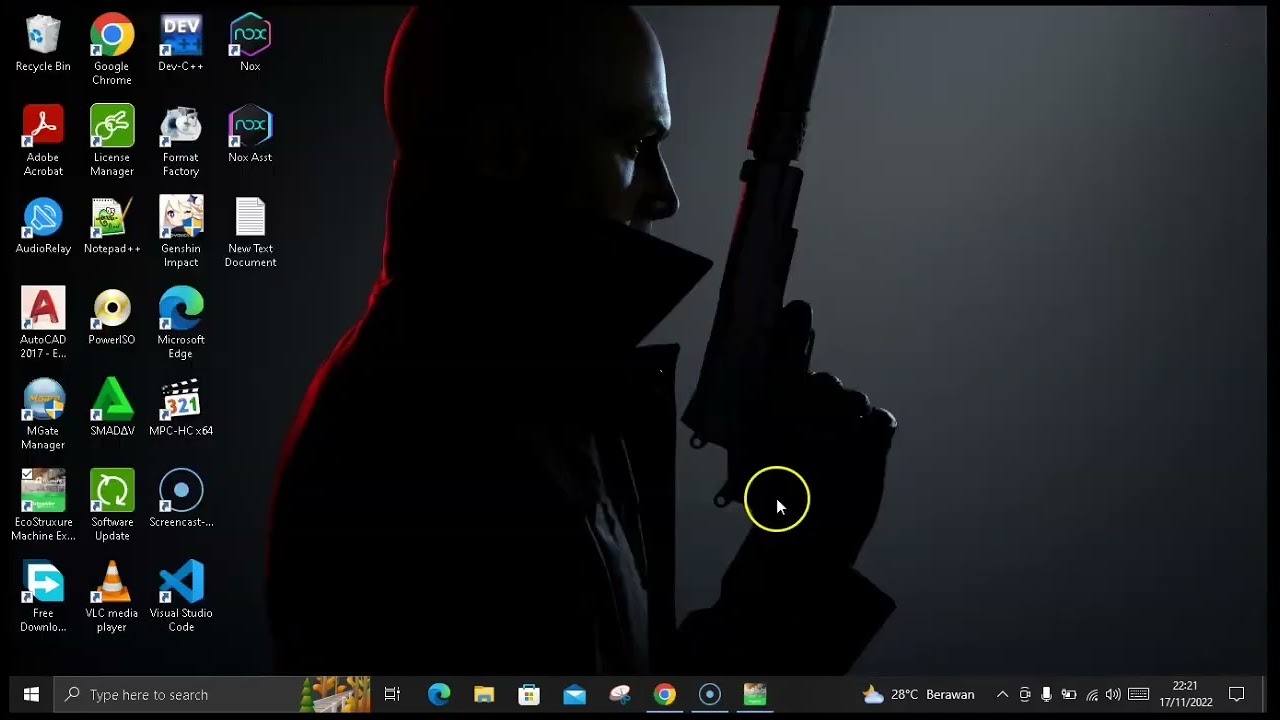This screenshot has height=720, width=1280.
Task: Select the Notepad++ desktop shortcut
Action: click(x=112, y=225)
